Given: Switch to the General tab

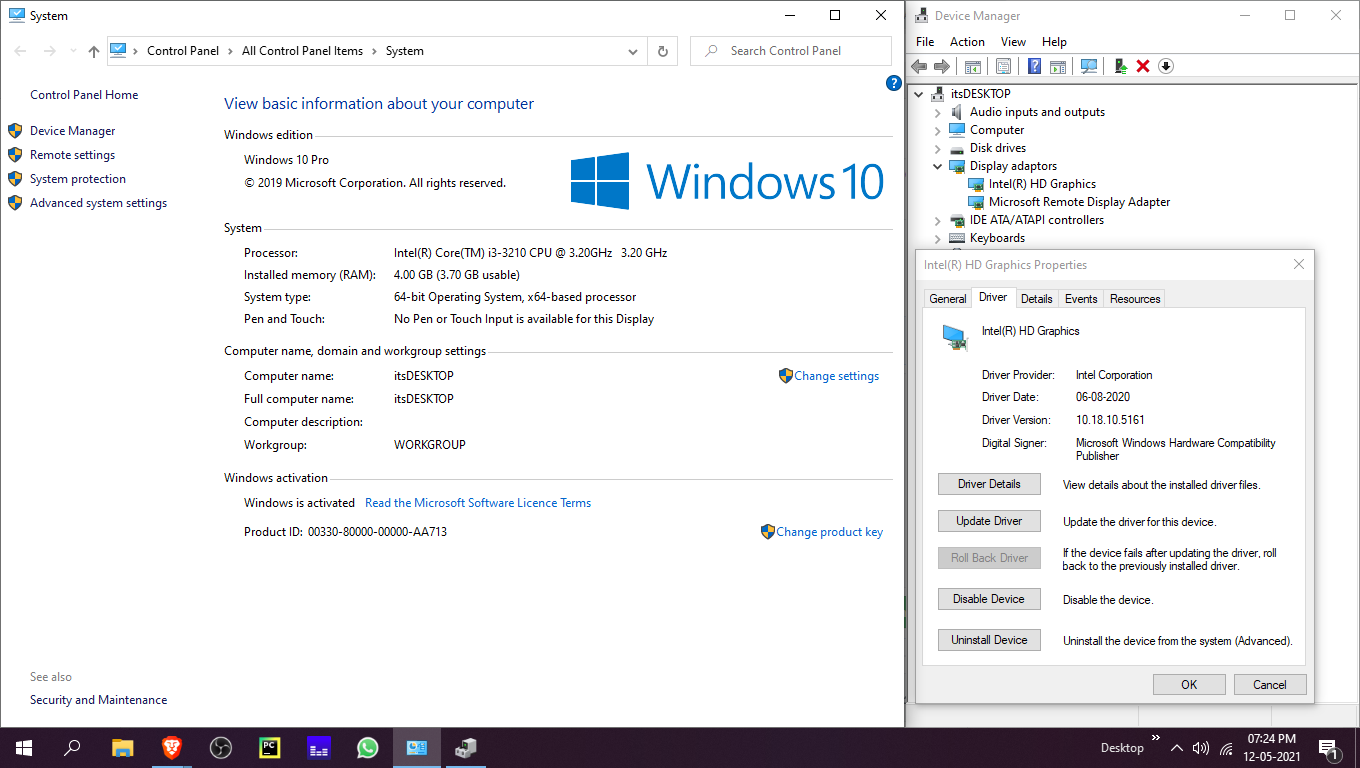Looking at the screenshot, I should [x=948, y=299].
